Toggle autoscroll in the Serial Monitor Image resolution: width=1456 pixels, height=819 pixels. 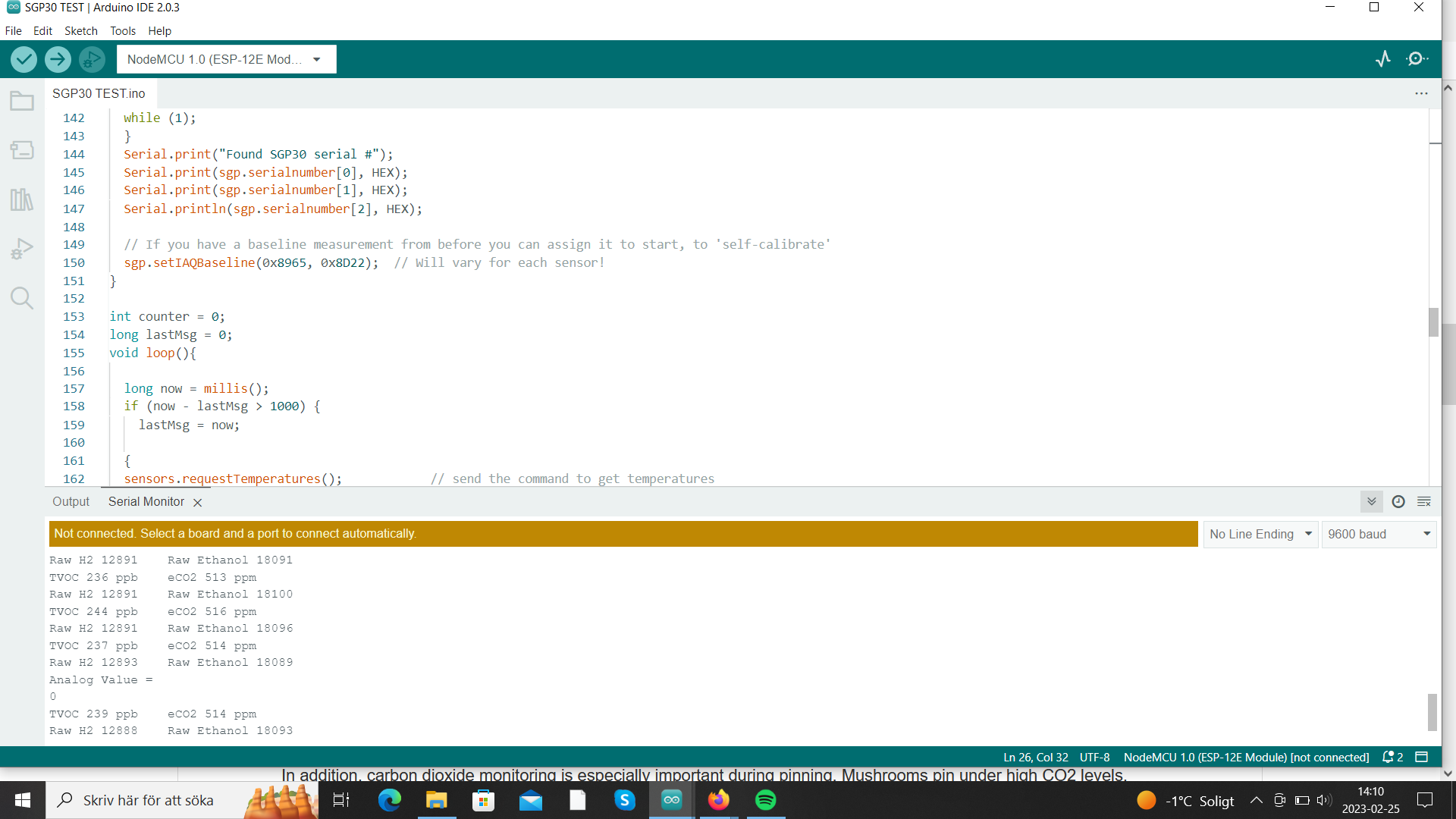[x=1371, y=501]
